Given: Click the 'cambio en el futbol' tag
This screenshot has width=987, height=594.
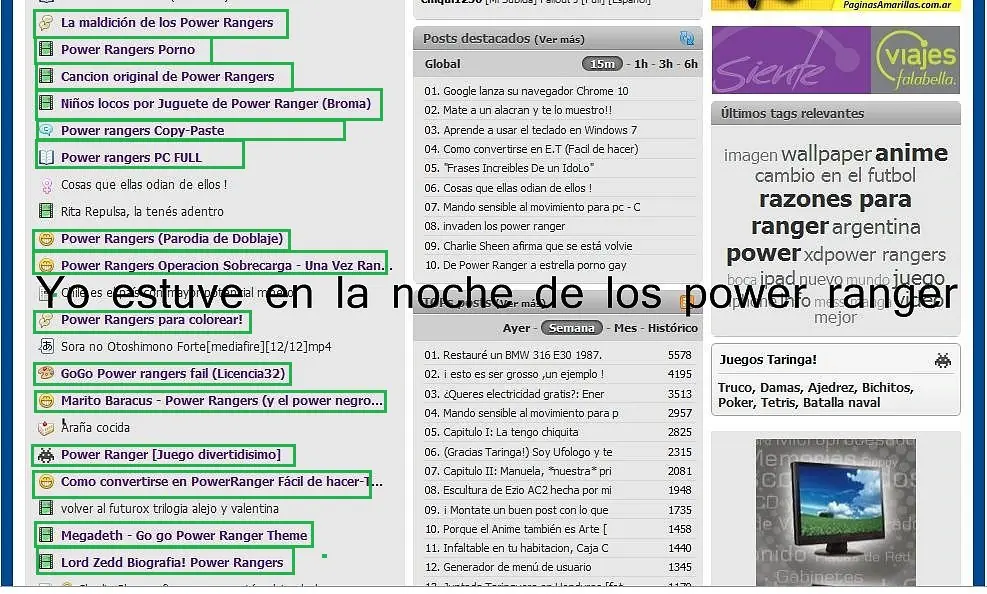Looking at the screenshot, I should [835, 176].
